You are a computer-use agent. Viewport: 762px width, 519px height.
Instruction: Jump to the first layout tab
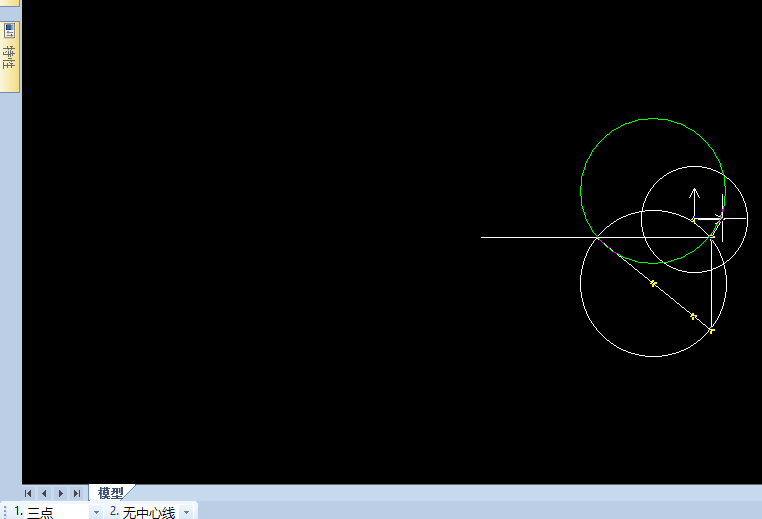tap(28, 493)
